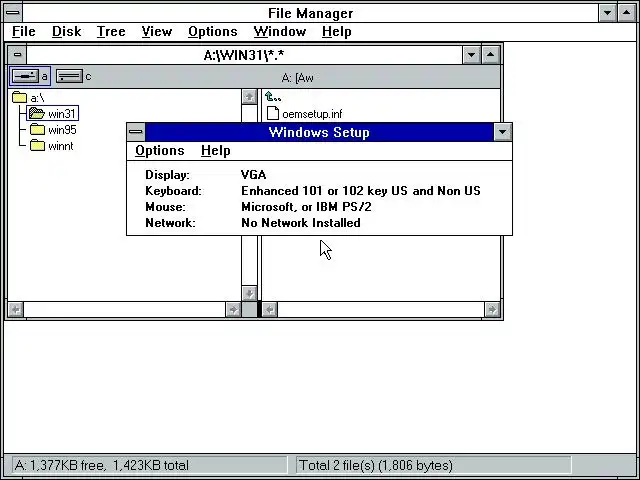Click the A: volume label text

coord(298,78)
